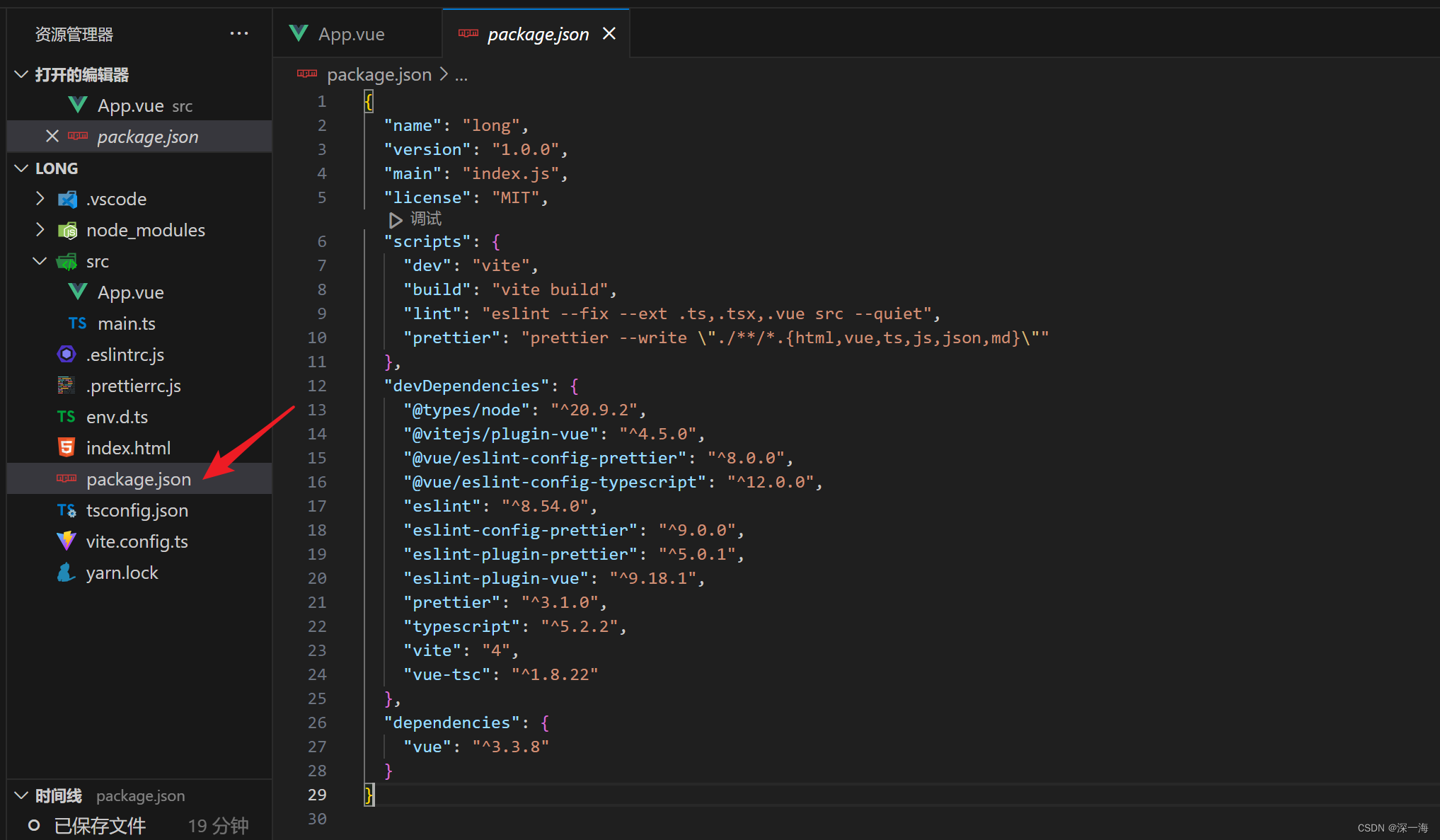This screenshot has width=1440, height=840.
Task: Expand the node_modules folder
Action: pyautogui.click(x=40, y=230)
